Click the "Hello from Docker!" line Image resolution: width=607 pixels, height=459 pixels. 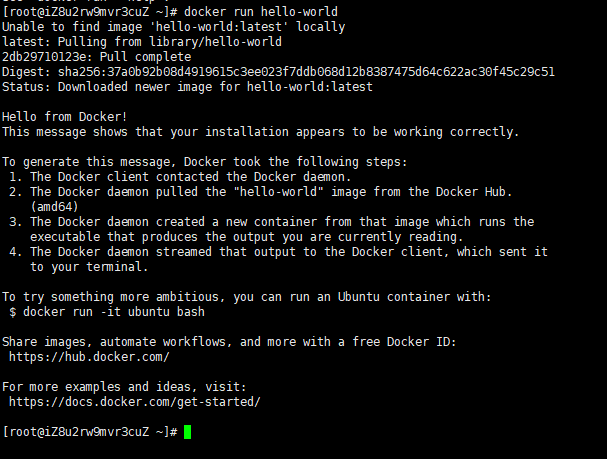[x=68, y=116]
